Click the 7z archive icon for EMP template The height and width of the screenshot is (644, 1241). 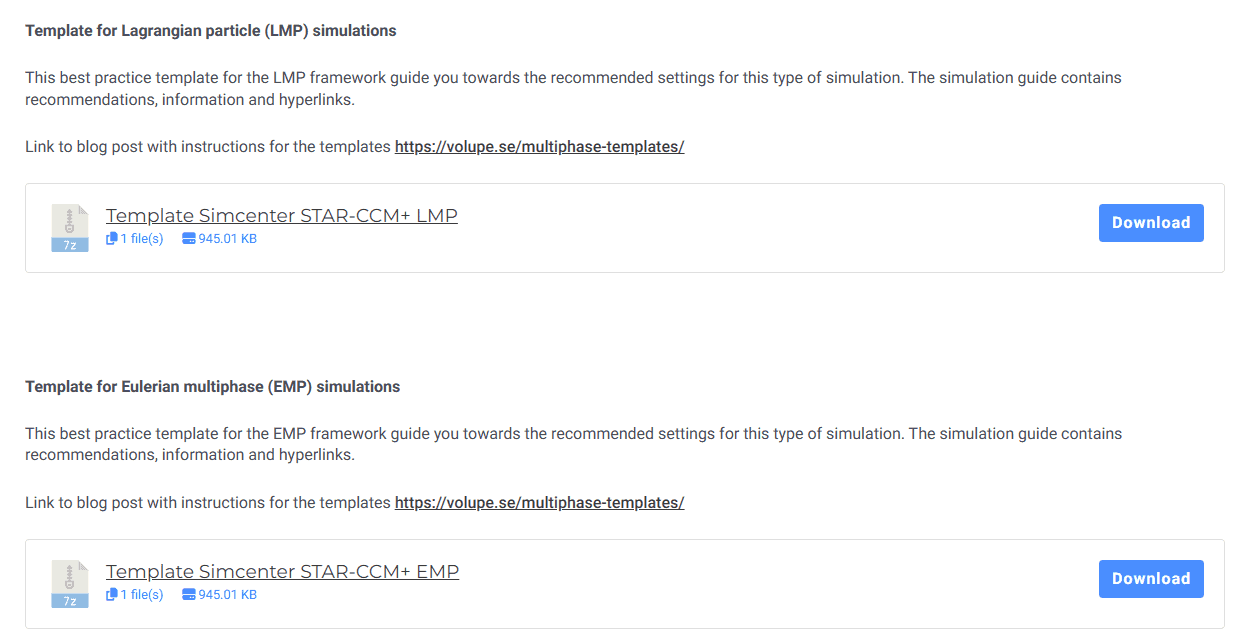(70, 584)
